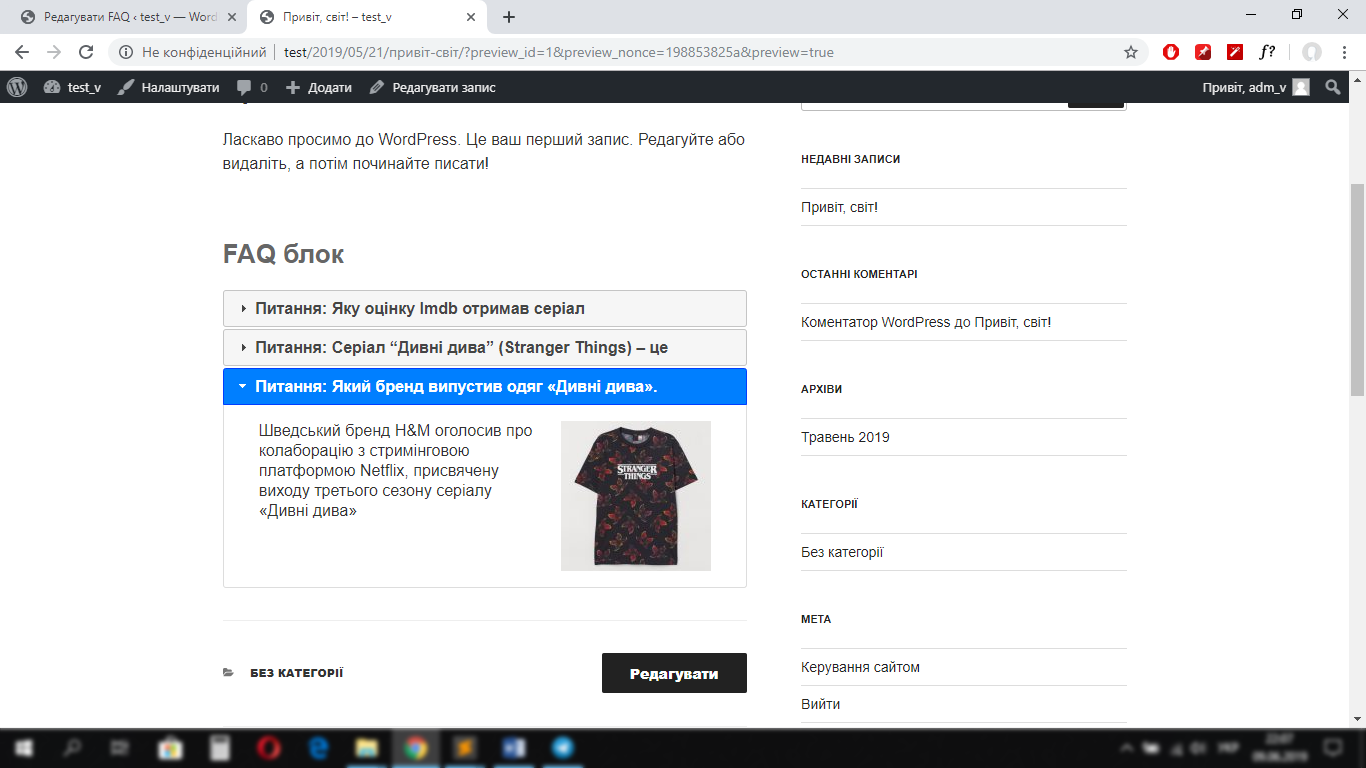Click the browser forward arrow
Image resolution: width=1366 pixels, height=768 pixels.
[x=54, y=52]
